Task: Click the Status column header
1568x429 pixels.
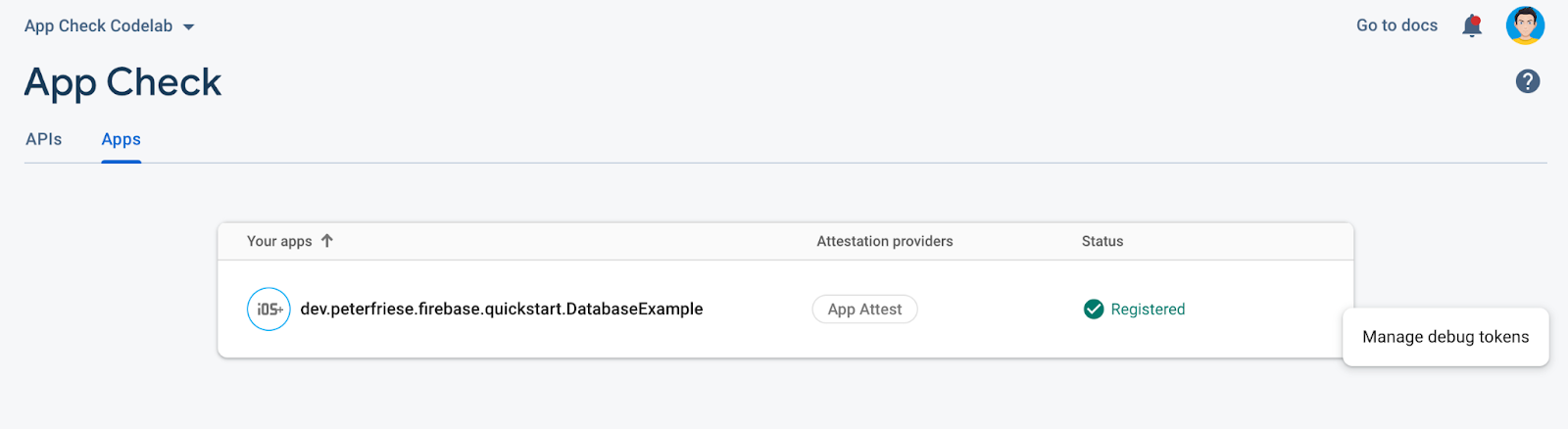Action: [x=1102, y=241]
